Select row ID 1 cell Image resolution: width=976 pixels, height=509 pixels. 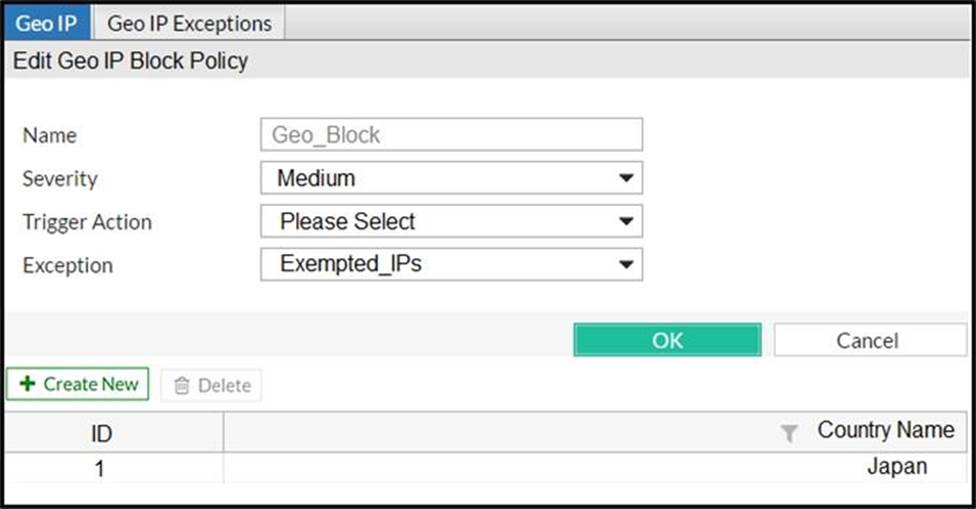pyautogui.click(x=100, y=467)
